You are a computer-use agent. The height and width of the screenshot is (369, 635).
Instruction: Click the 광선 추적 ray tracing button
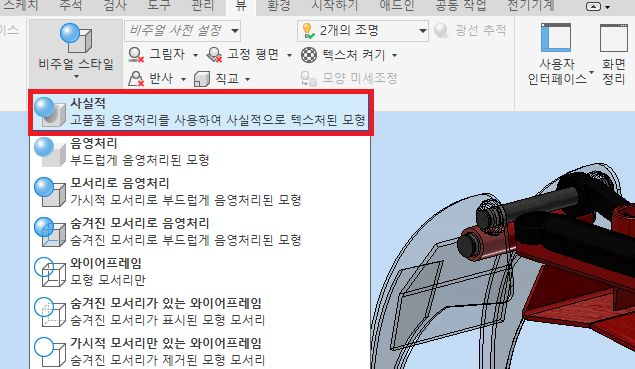click(470, 30)
